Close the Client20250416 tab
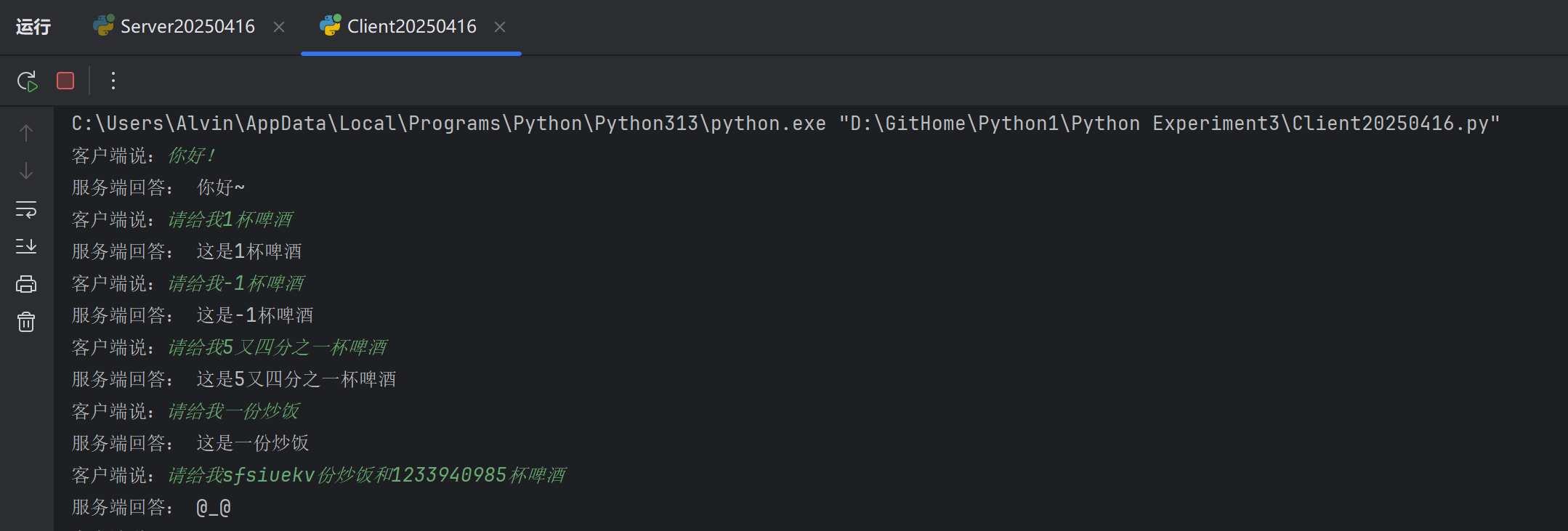This screenshot has height=531, width=1568. (500, 27)
